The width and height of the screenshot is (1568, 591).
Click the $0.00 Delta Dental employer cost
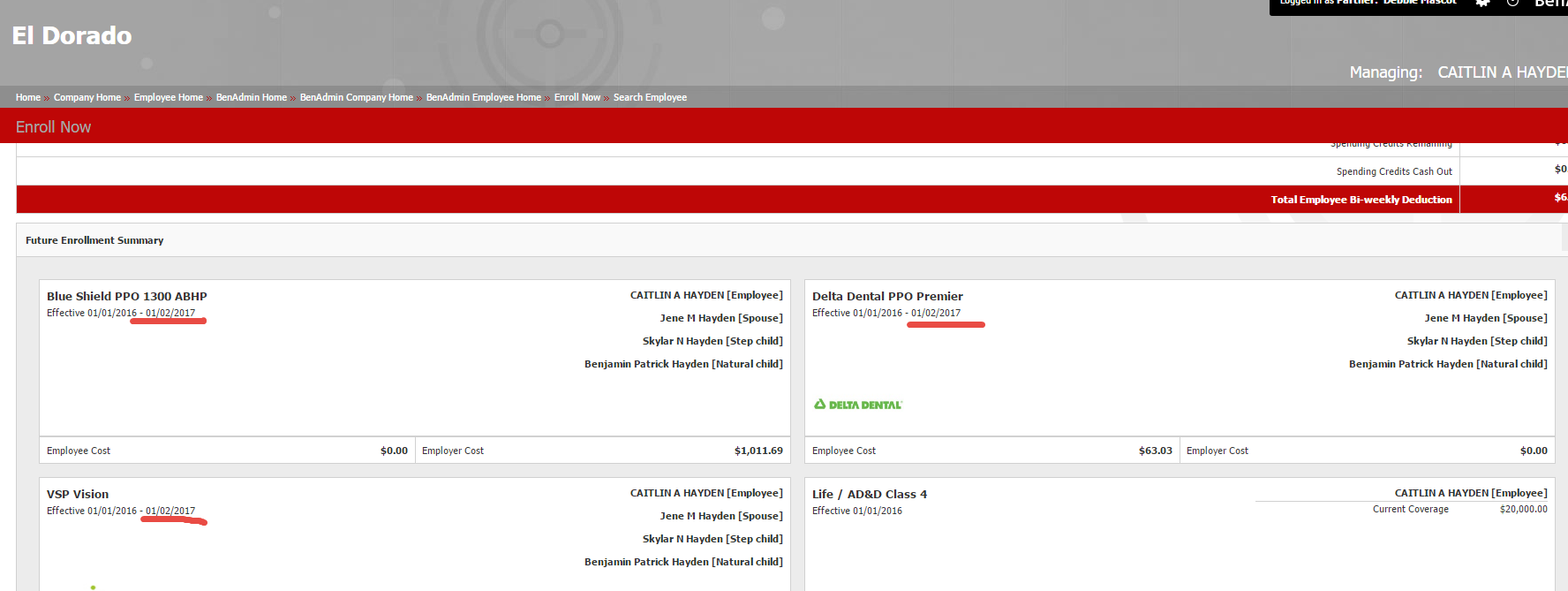(1534, 451)
